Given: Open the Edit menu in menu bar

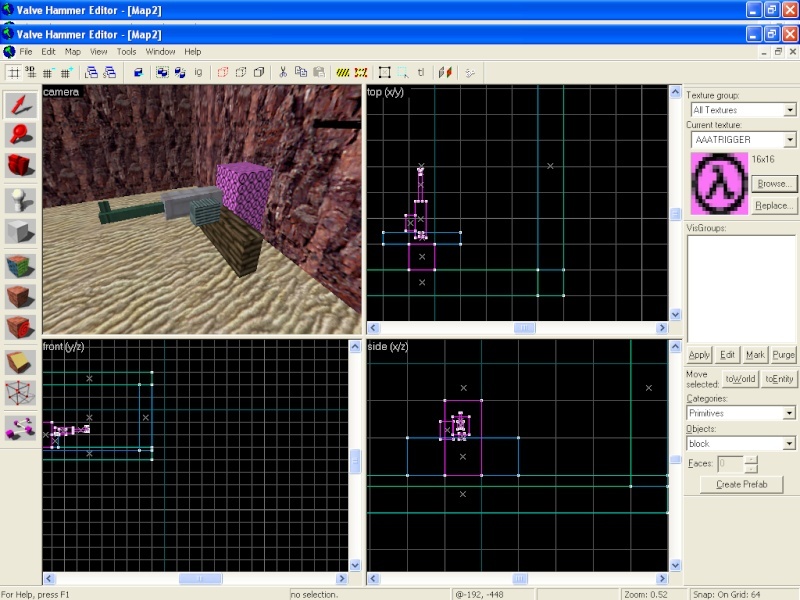Looking at the screenshot, I should coord(48,52).
